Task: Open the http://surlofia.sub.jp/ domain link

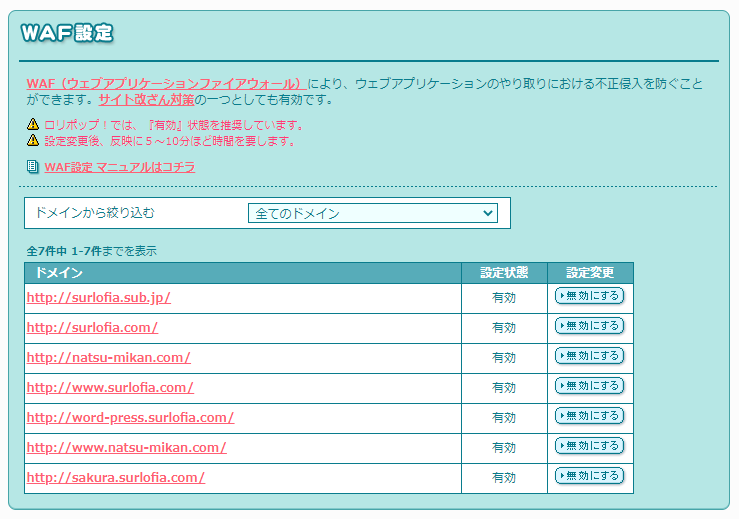Action: (99, 298)
